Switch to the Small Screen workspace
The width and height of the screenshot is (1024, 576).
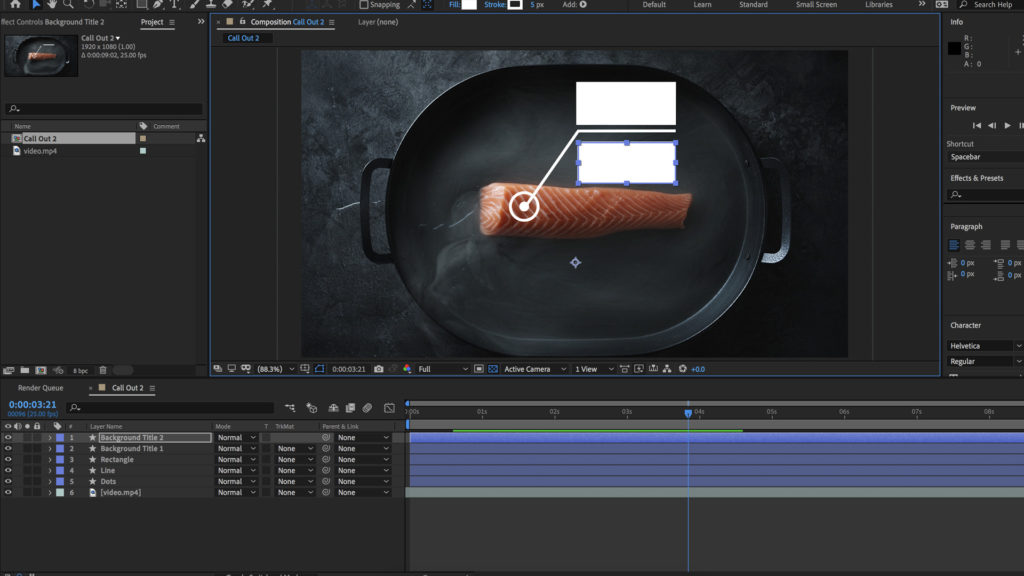pos(816,5)
